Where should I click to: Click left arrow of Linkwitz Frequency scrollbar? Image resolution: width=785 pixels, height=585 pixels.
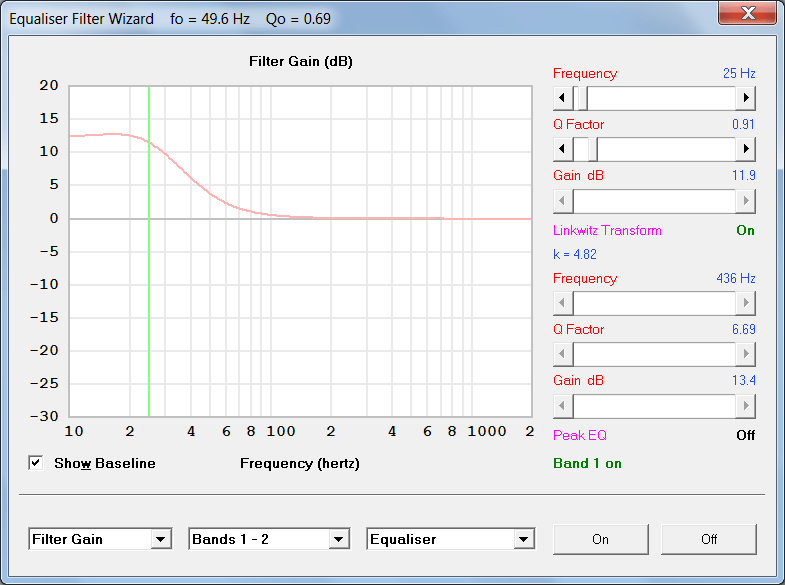(x=563, y=98)
